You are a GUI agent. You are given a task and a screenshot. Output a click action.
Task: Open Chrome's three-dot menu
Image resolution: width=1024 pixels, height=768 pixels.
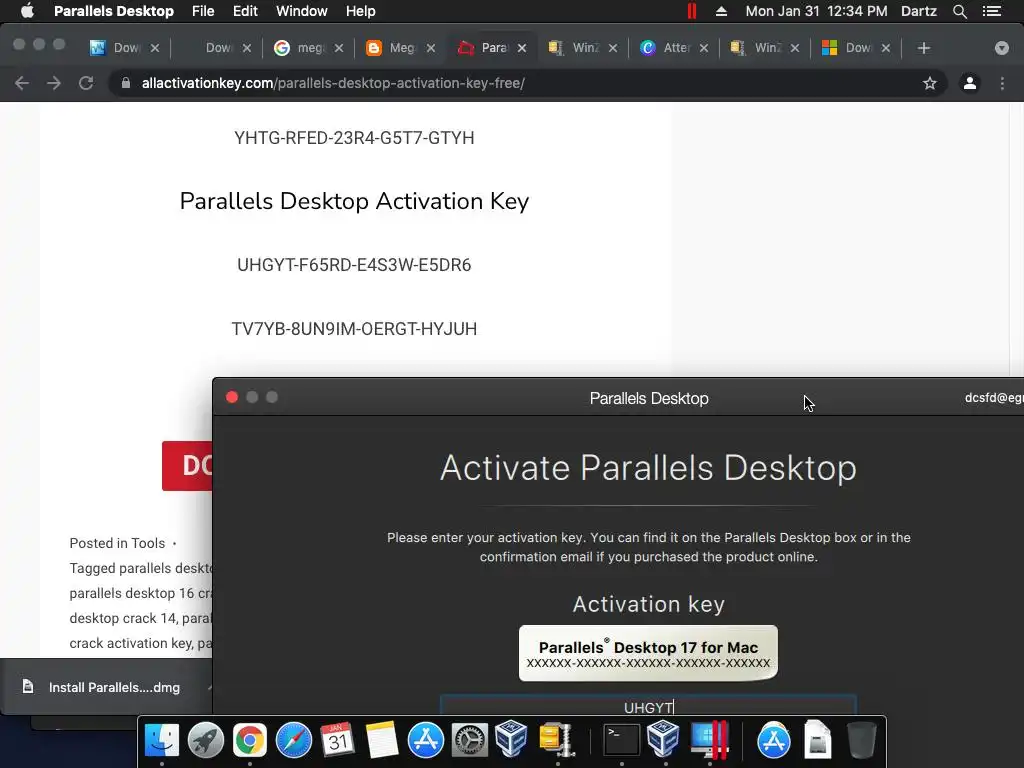(1002, 83)
